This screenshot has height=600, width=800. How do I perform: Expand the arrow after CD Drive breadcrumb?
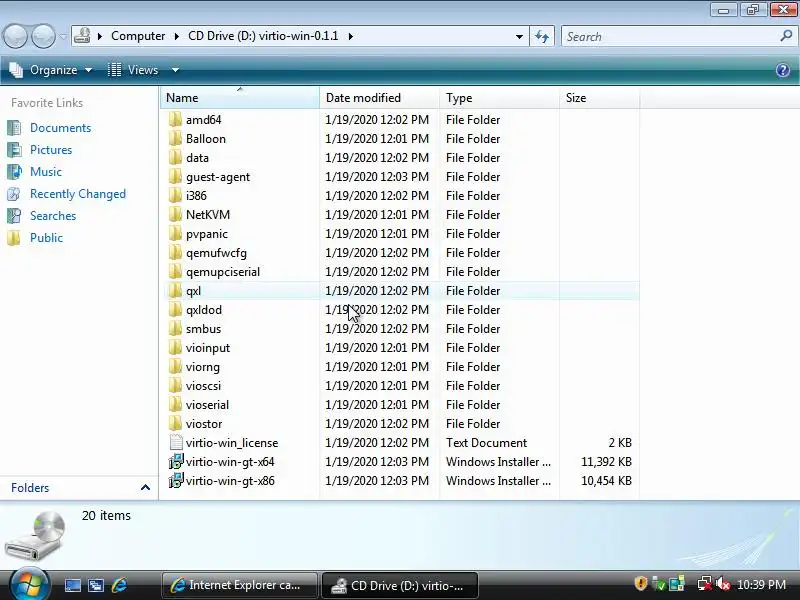(351, 36)
